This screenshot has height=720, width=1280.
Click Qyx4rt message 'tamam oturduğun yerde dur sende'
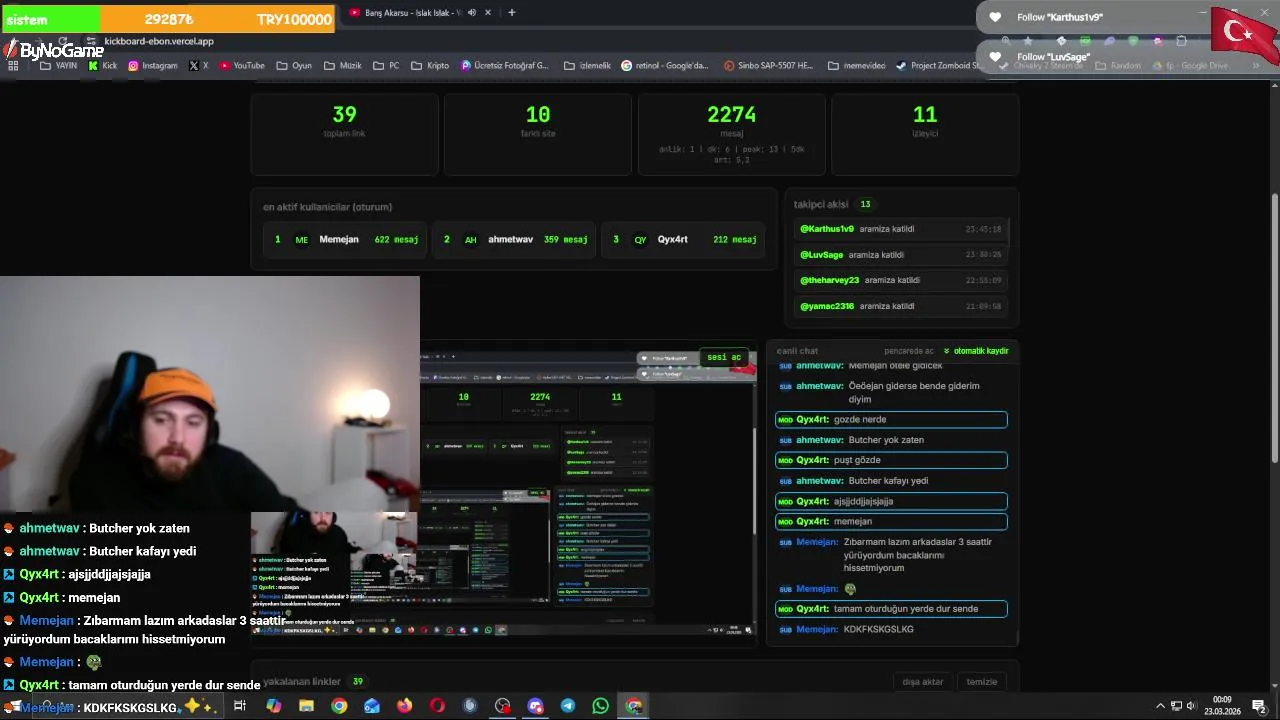pyautogui.click(x=891, y=609)
